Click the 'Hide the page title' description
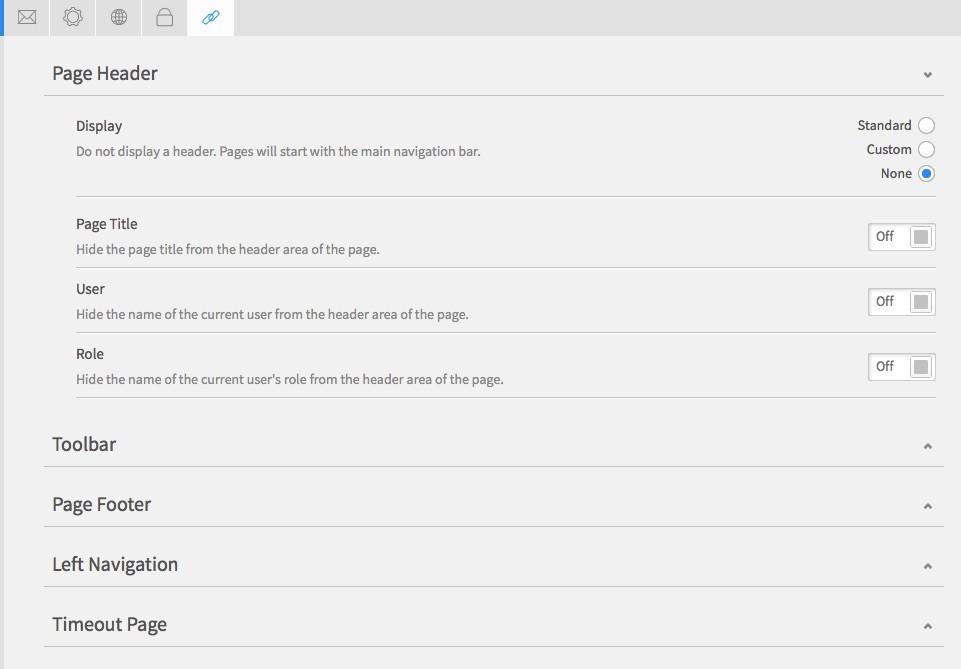The width and height of the screenshot is (961, 669). click(228, 249)
